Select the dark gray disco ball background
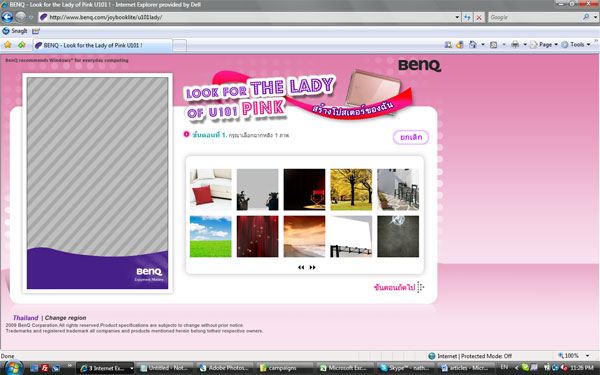 [x=398, y=236]
